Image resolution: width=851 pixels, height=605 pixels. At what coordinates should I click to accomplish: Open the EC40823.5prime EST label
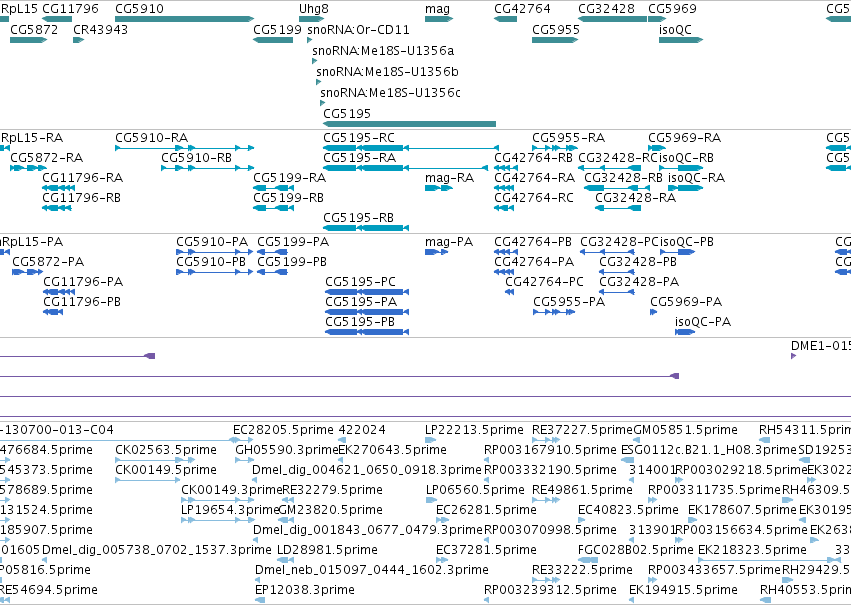click(x=628, y=511)
